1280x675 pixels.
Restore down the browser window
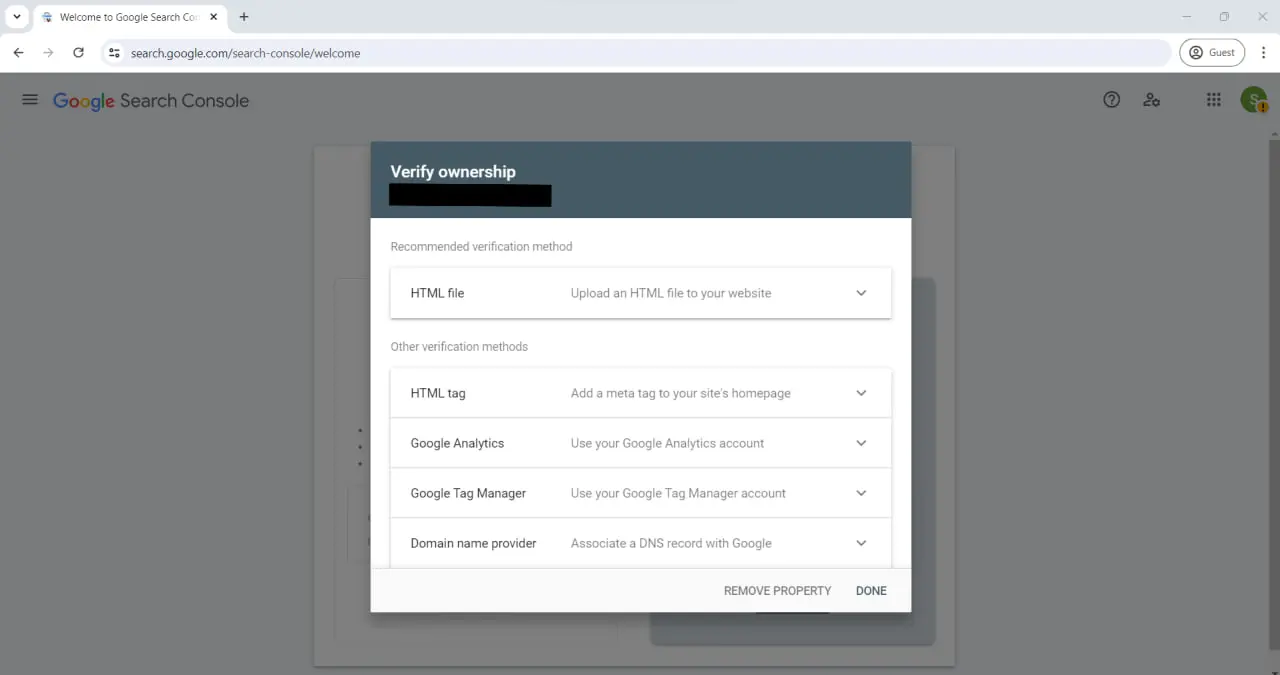pyautogui.click(x=1224, y=17)
